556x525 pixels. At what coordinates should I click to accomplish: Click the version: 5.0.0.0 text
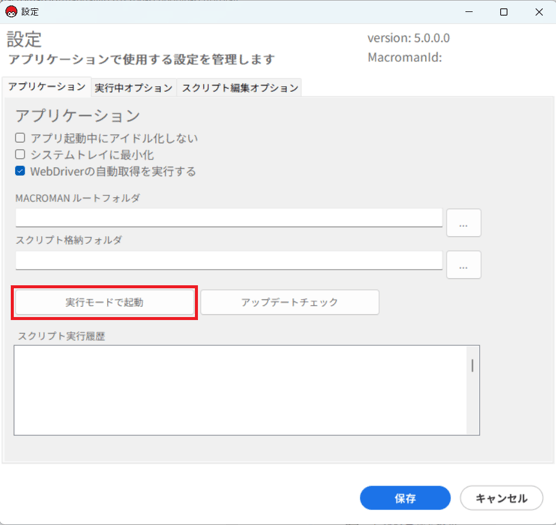tap(408, 38)
